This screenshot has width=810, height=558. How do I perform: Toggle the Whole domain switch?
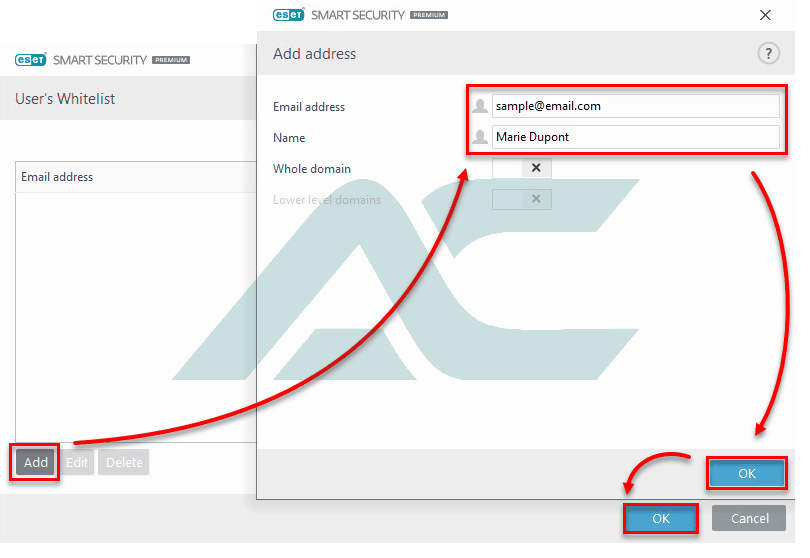(x=522, y=168)
